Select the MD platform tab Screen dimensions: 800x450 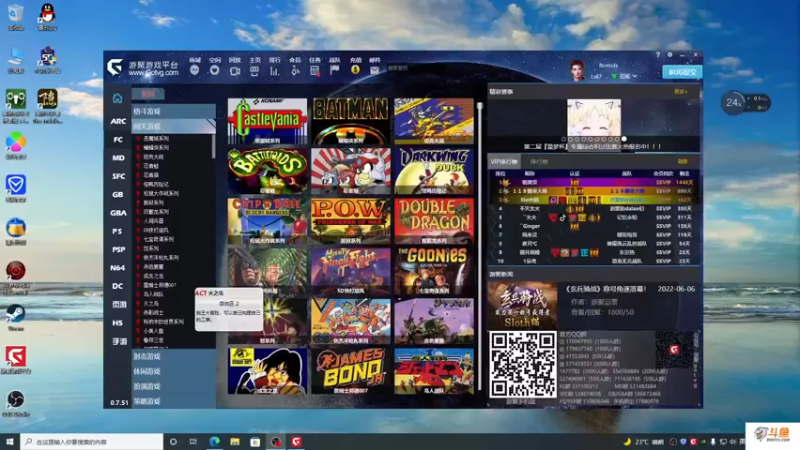118,158
